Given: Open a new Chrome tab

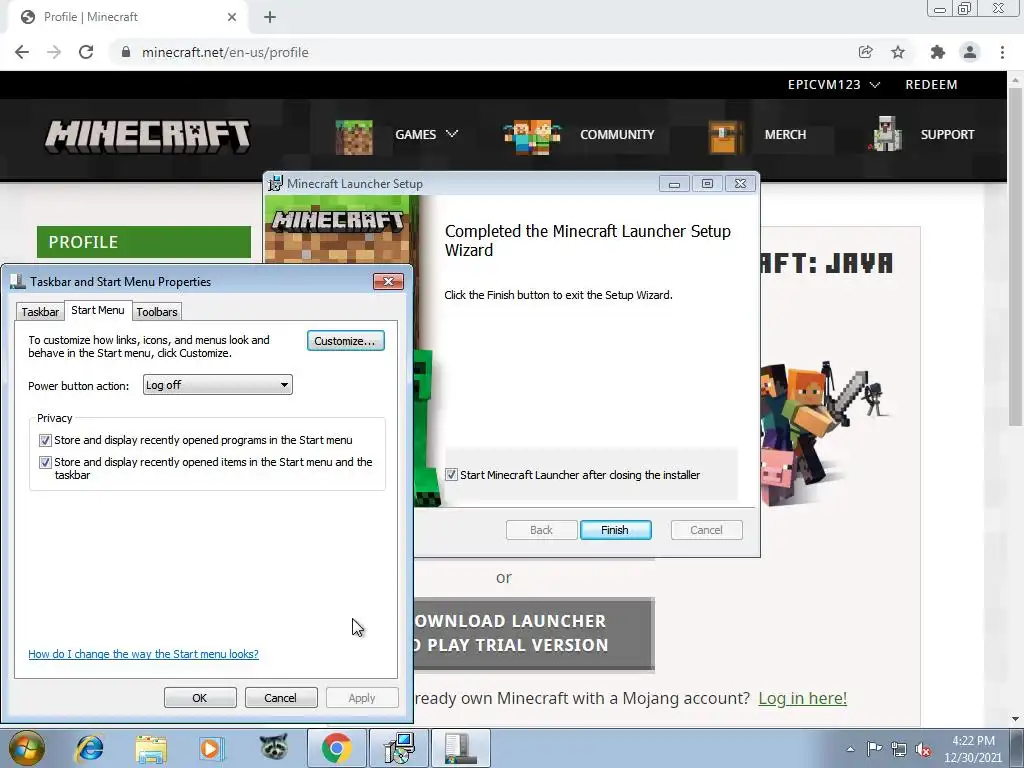Looking at the screenshot, I should pos(270,17).
